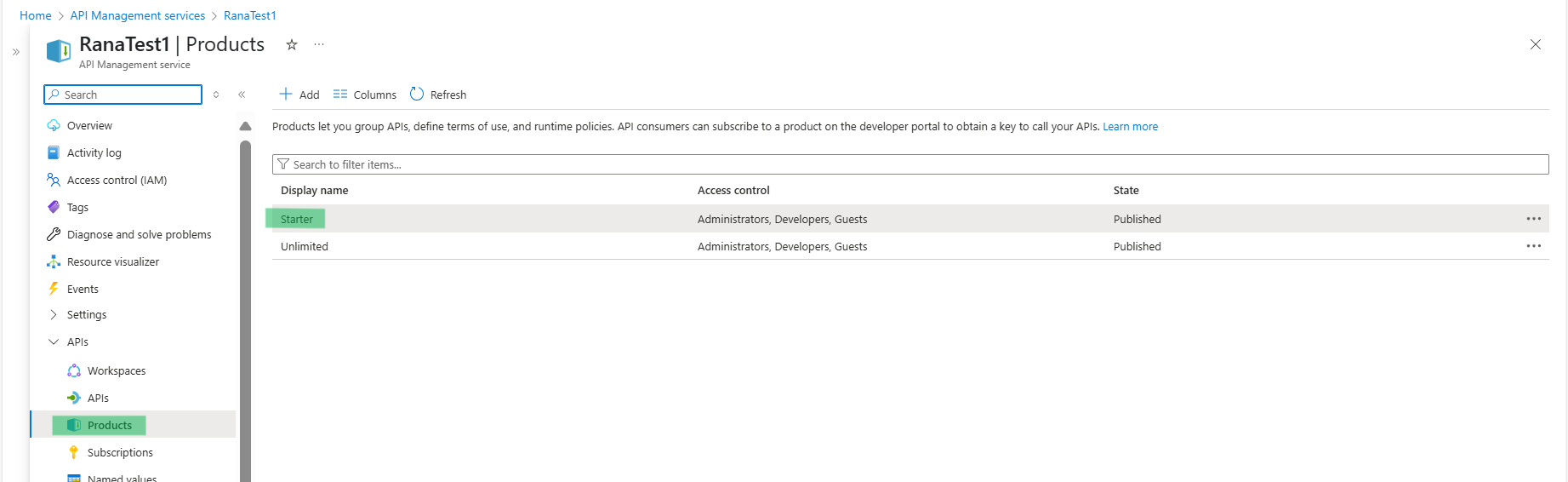
Task: Open the Unlimited row's context menu
Action: [x=1533, y=246]
